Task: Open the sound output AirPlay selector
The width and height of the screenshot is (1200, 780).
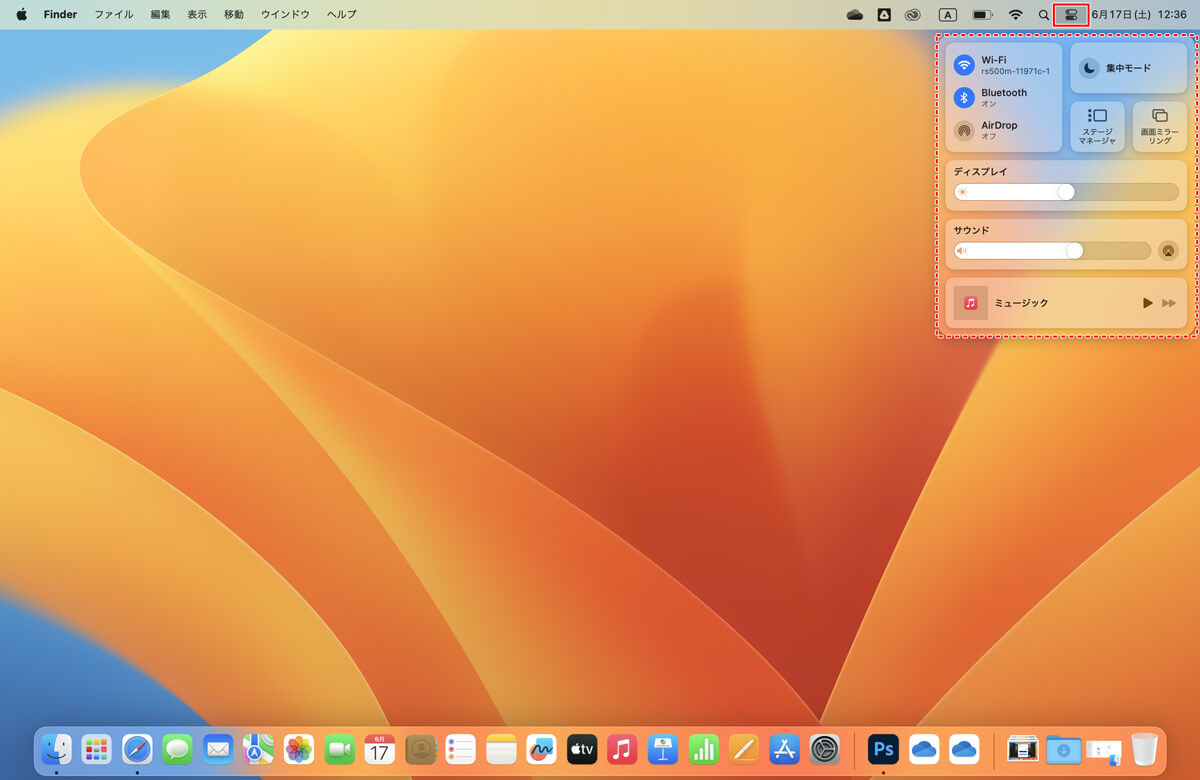Action: click(1167, 251)
